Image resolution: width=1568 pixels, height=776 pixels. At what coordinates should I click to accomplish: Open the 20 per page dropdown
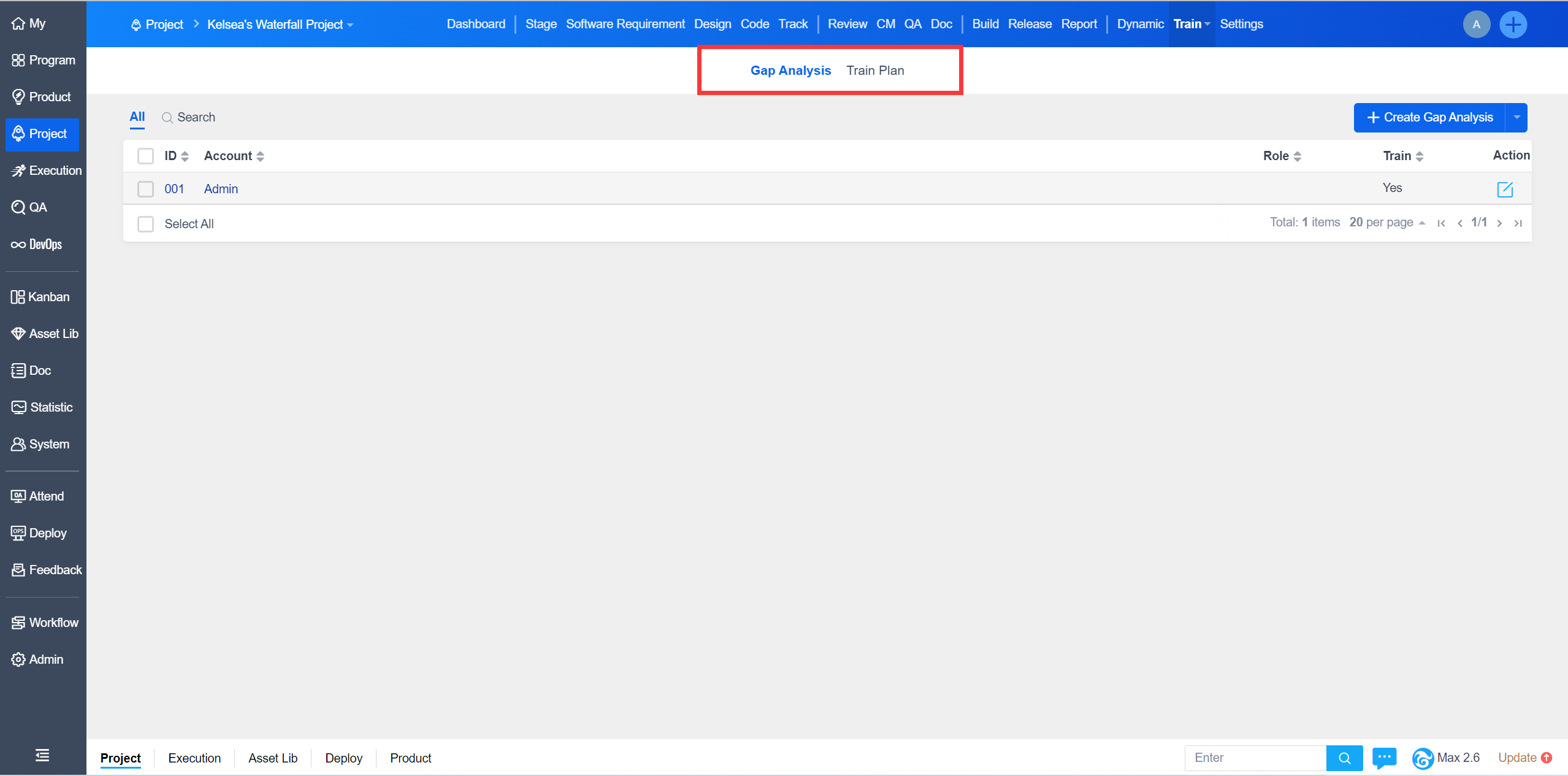click(x=1386, y=223)
